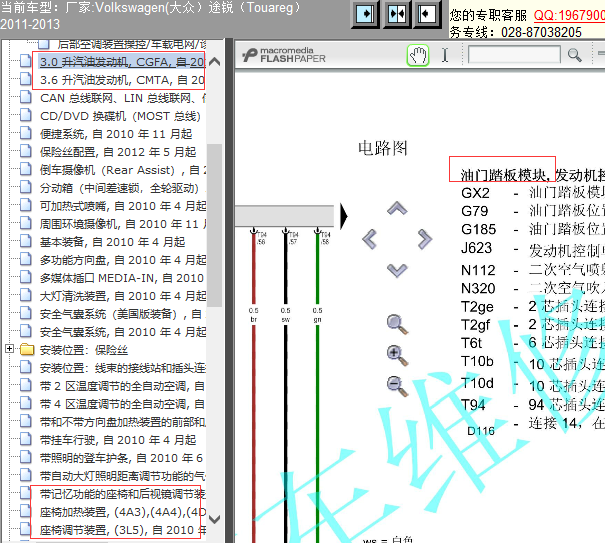
Task: Click the J623 component label
Action: (476, 248)
